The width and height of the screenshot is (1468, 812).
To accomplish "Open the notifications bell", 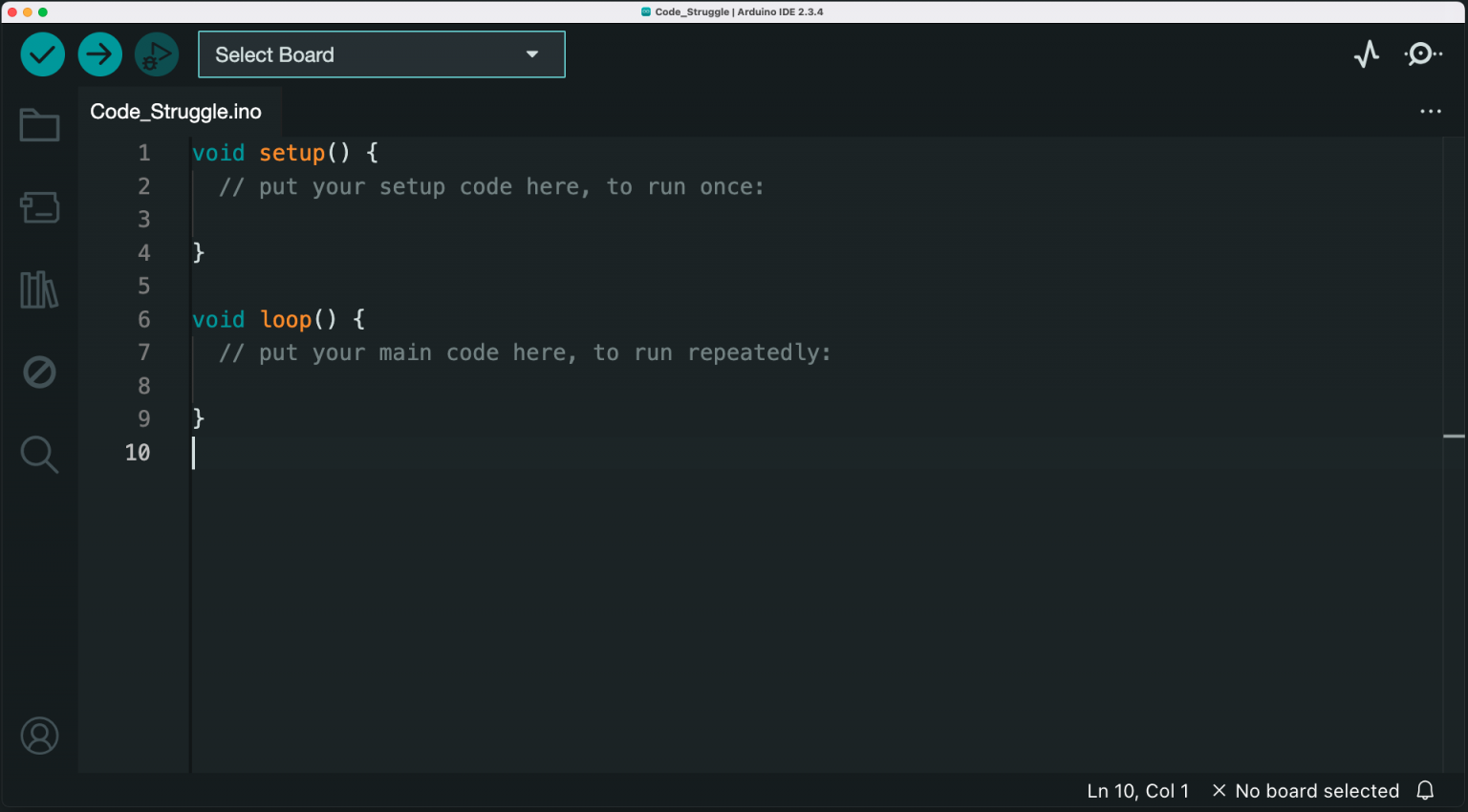I will pos(1425,790).
